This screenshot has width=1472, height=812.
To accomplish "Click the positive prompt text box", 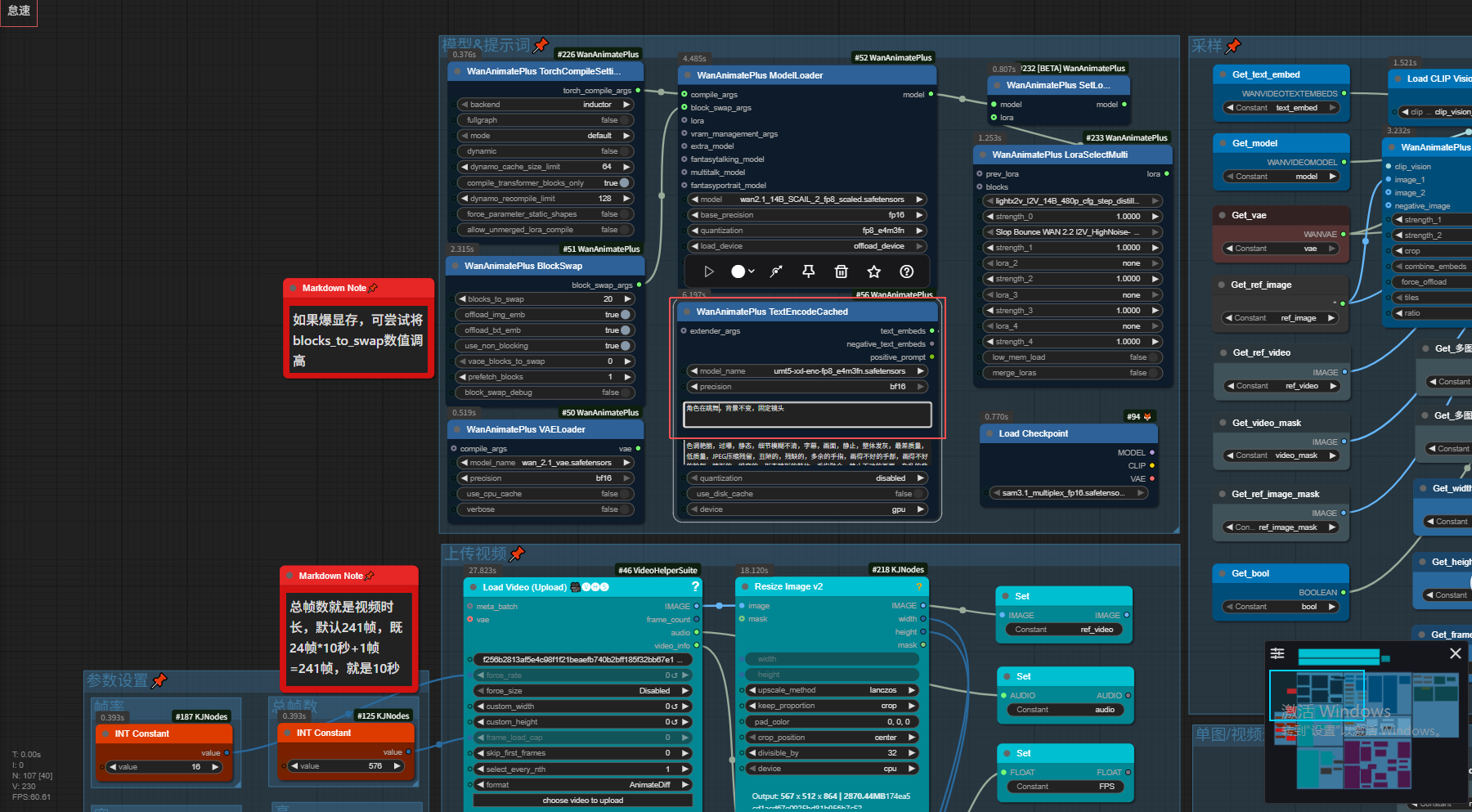I will tap(807, 415).
